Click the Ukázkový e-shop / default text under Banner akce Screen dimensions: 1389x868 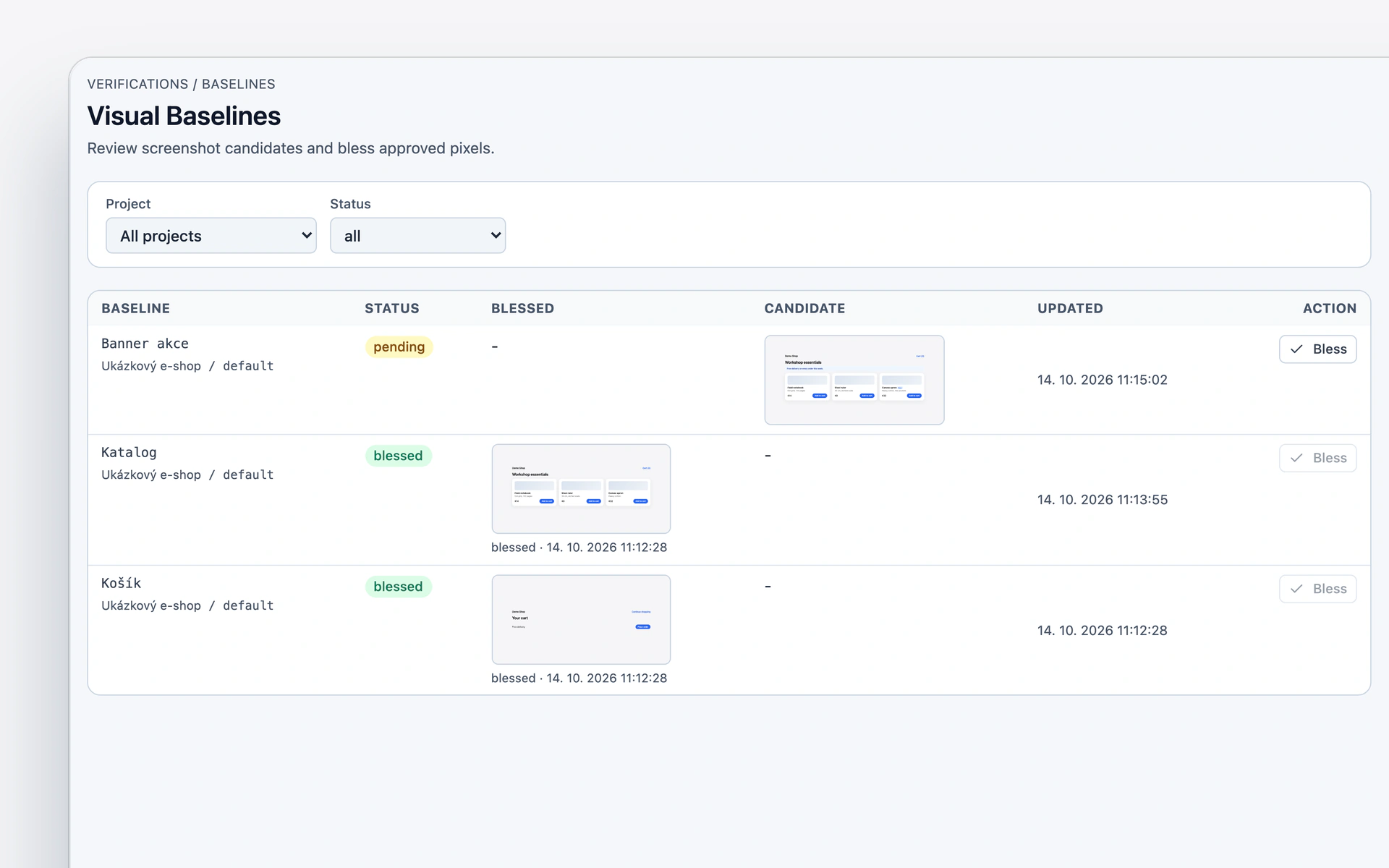[187, 366]
